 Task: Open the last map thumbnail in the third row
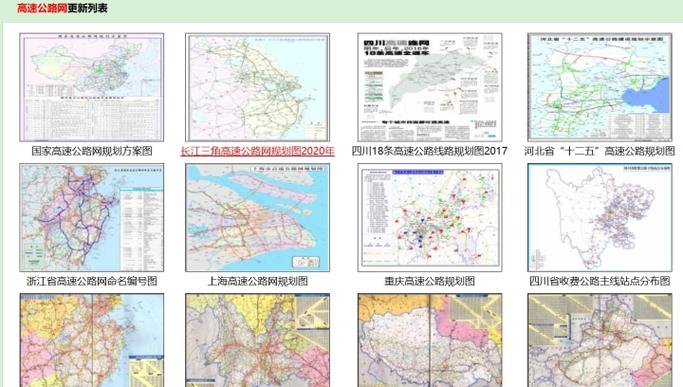600,340
